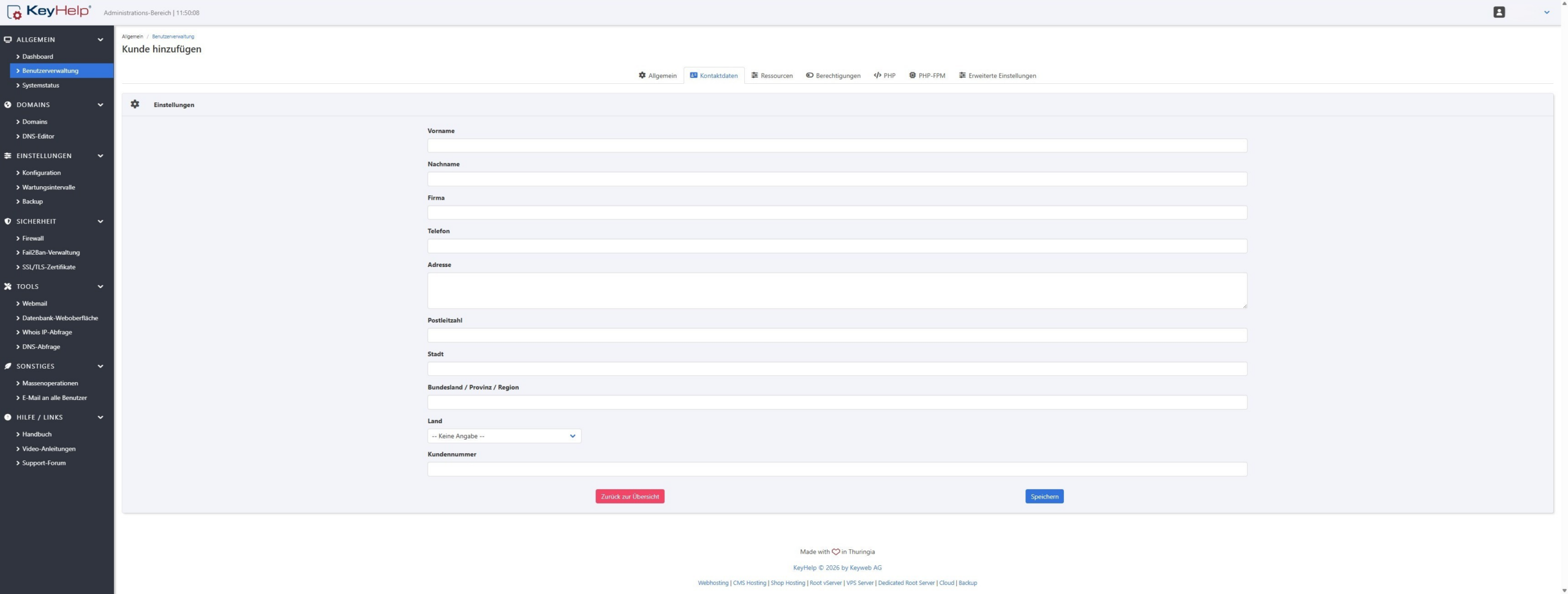Viewport: 1568px width, 594px height.
Task: Open the Land country dropdown
Action: tap(504, 436)
